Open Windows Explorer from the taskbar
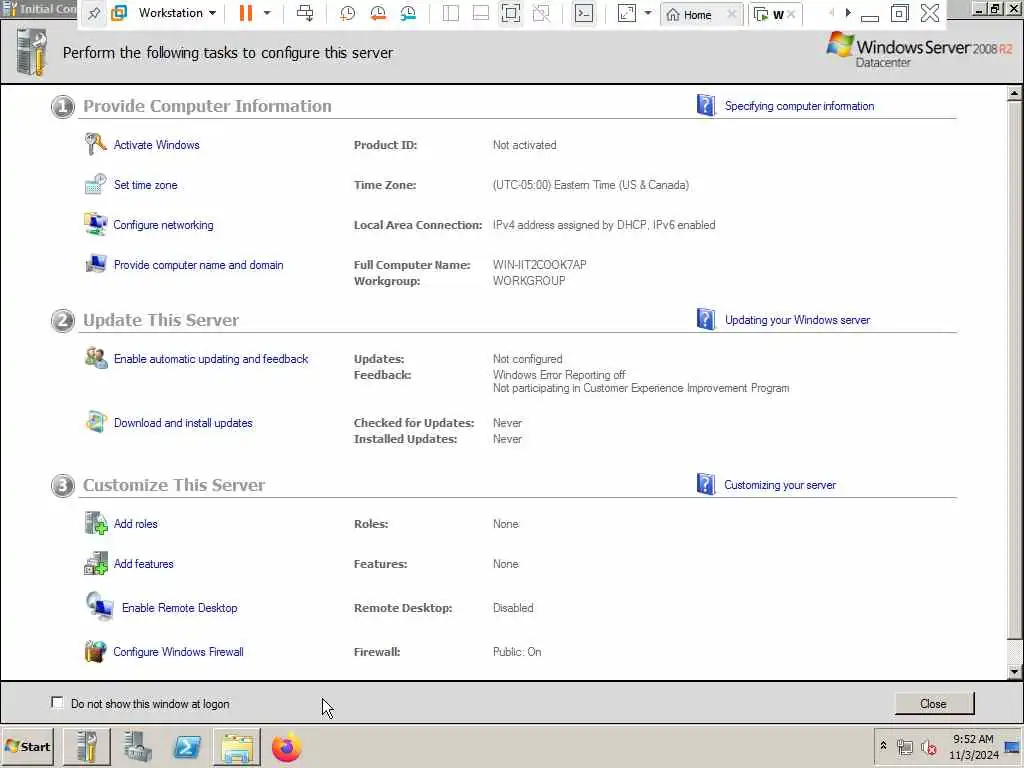 coord(236,747)
